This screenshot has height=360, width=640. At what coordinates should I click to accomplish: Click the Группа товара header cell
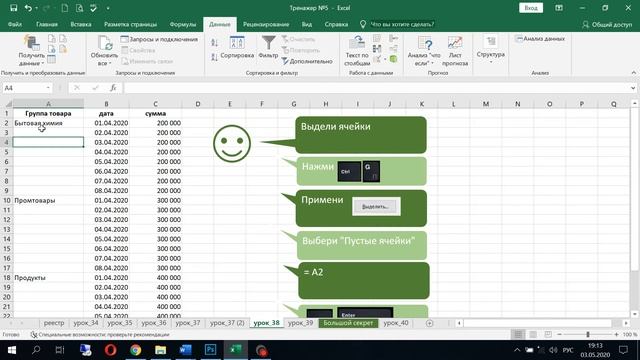coord(48,113)
